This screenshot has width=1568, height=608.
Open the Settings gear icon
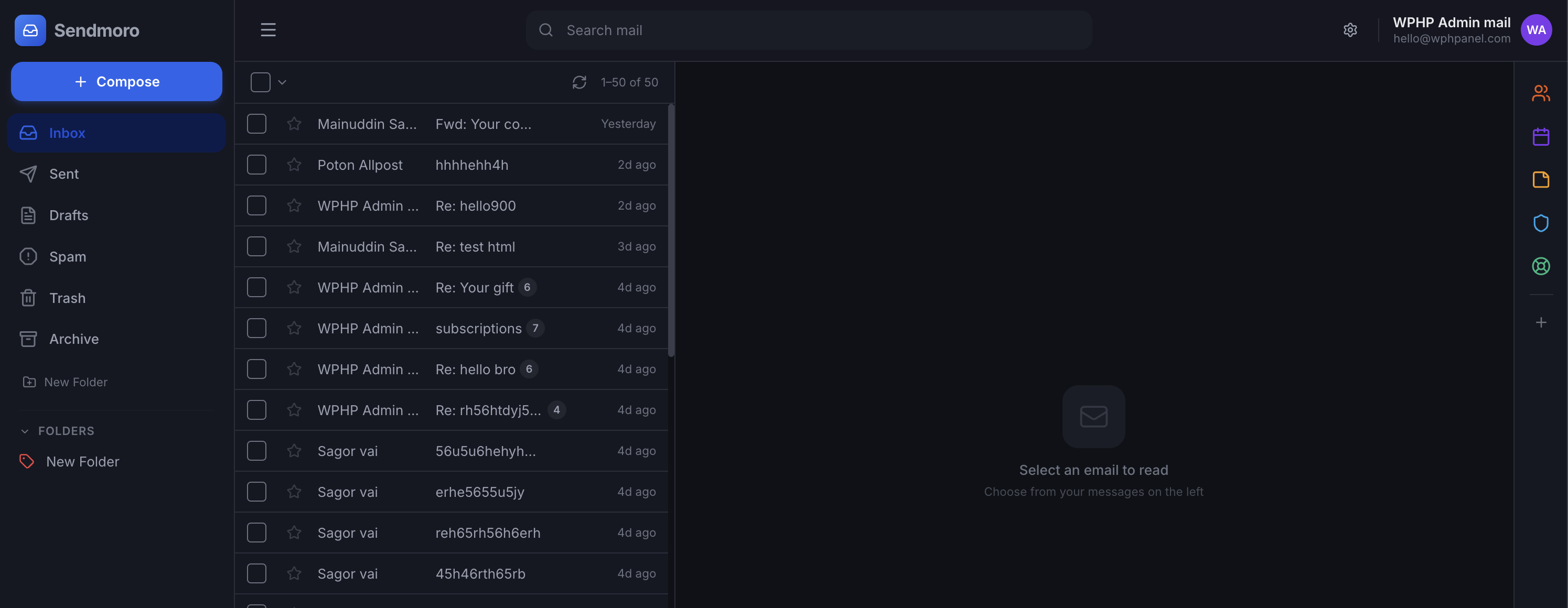1351,29
